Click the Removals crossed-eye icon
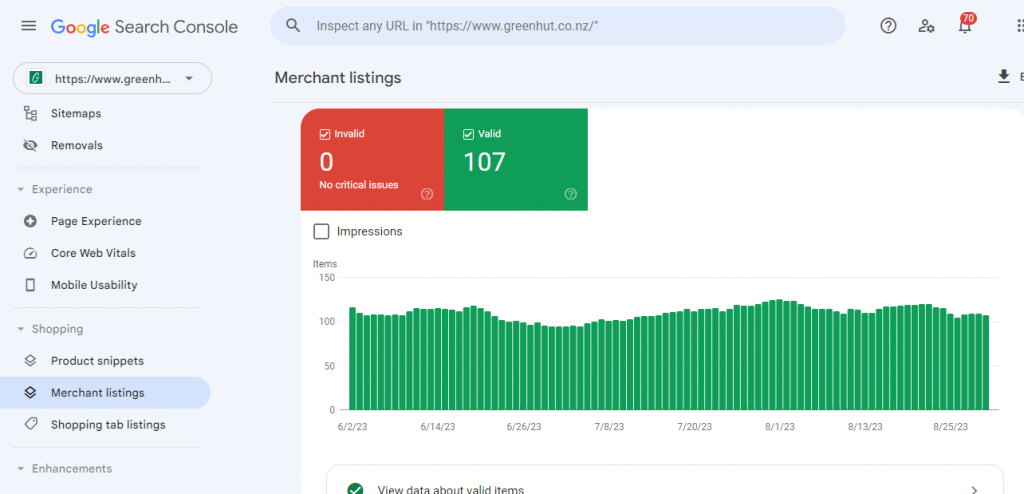1024x494 pixels. click(30, 145)
